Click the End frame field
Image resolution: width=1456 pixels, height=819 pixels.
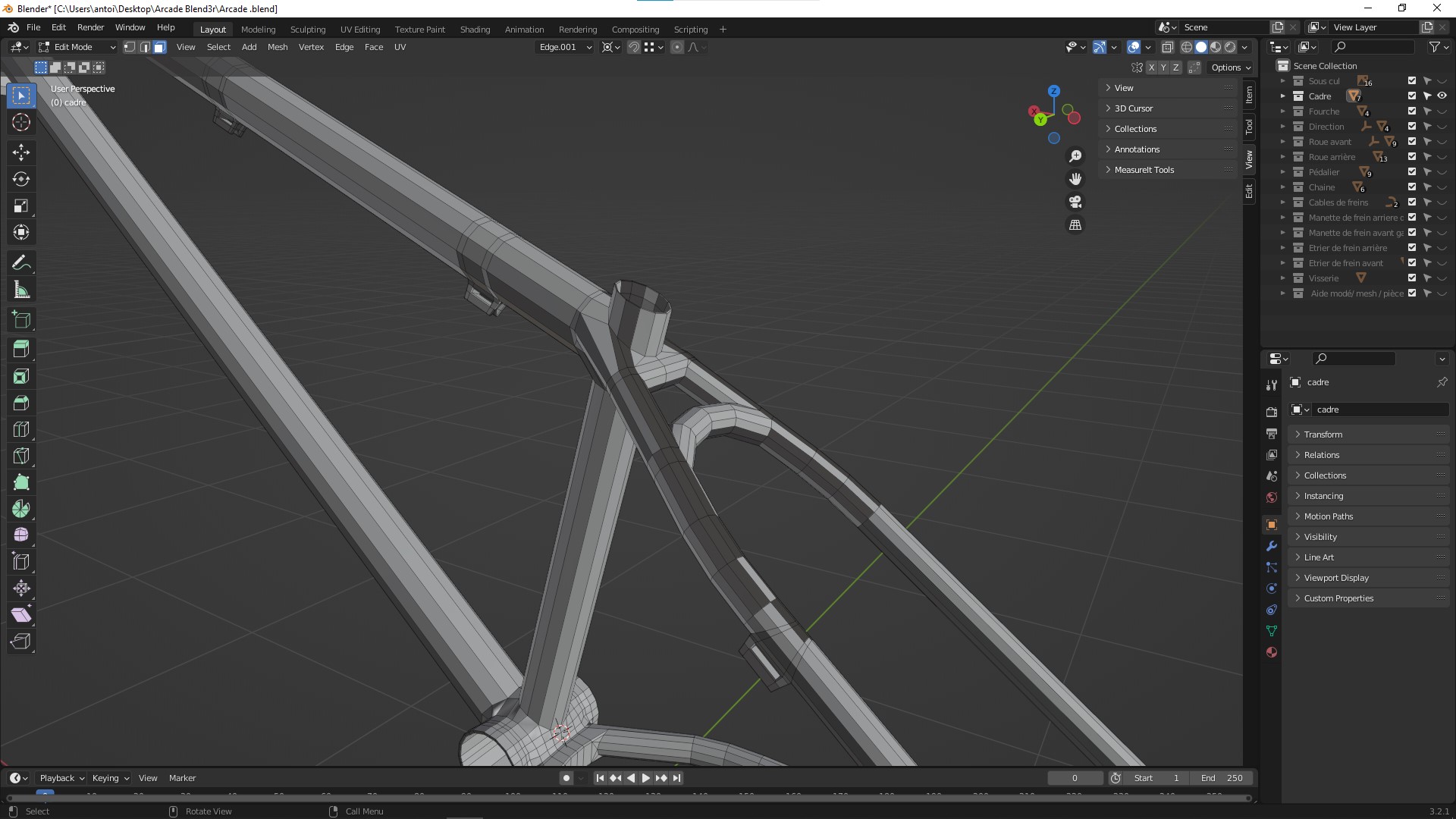tap(1222, 778)
